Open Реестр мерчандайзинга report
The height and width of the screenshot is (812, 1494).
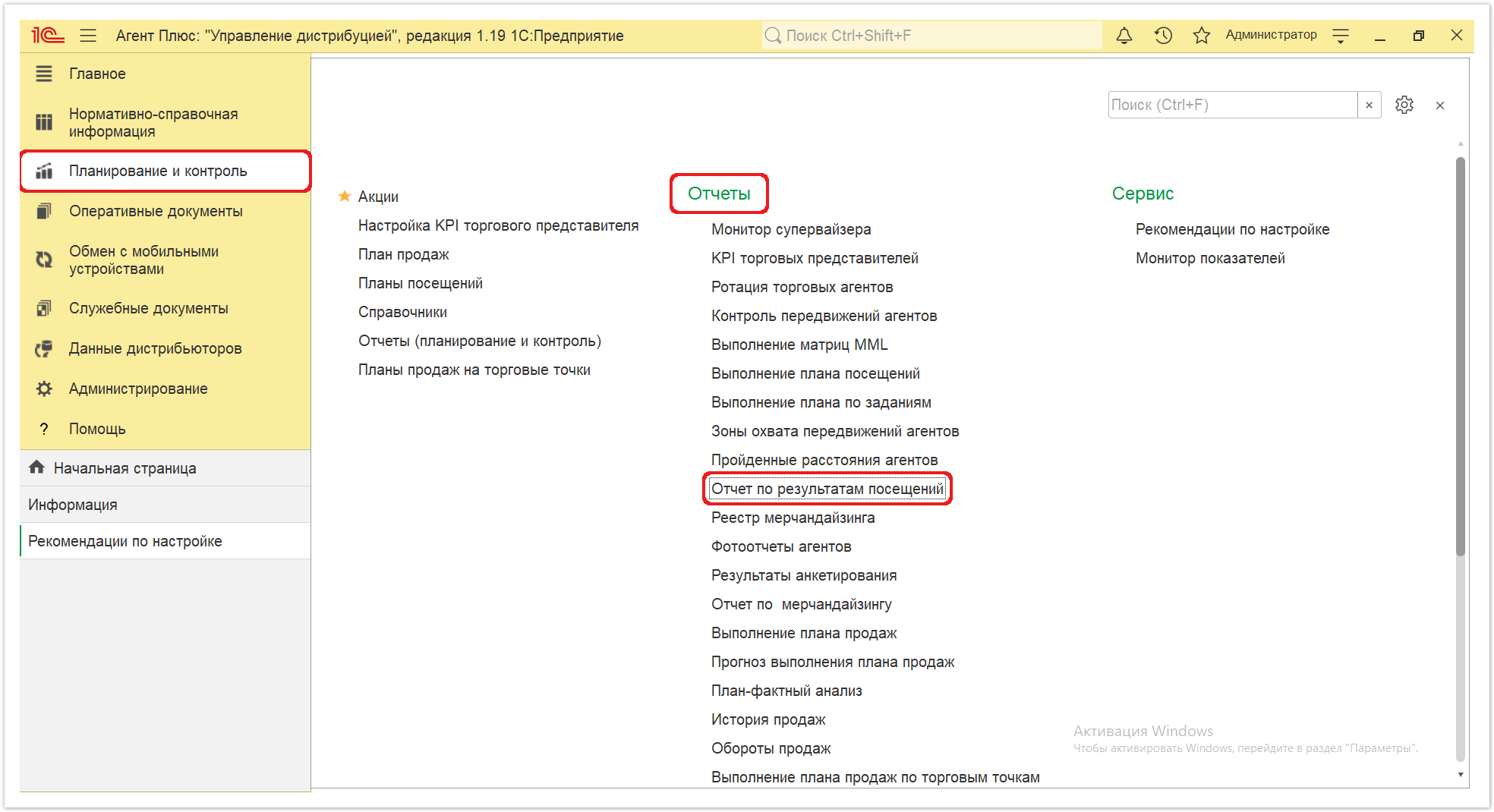tap(793, 518)
